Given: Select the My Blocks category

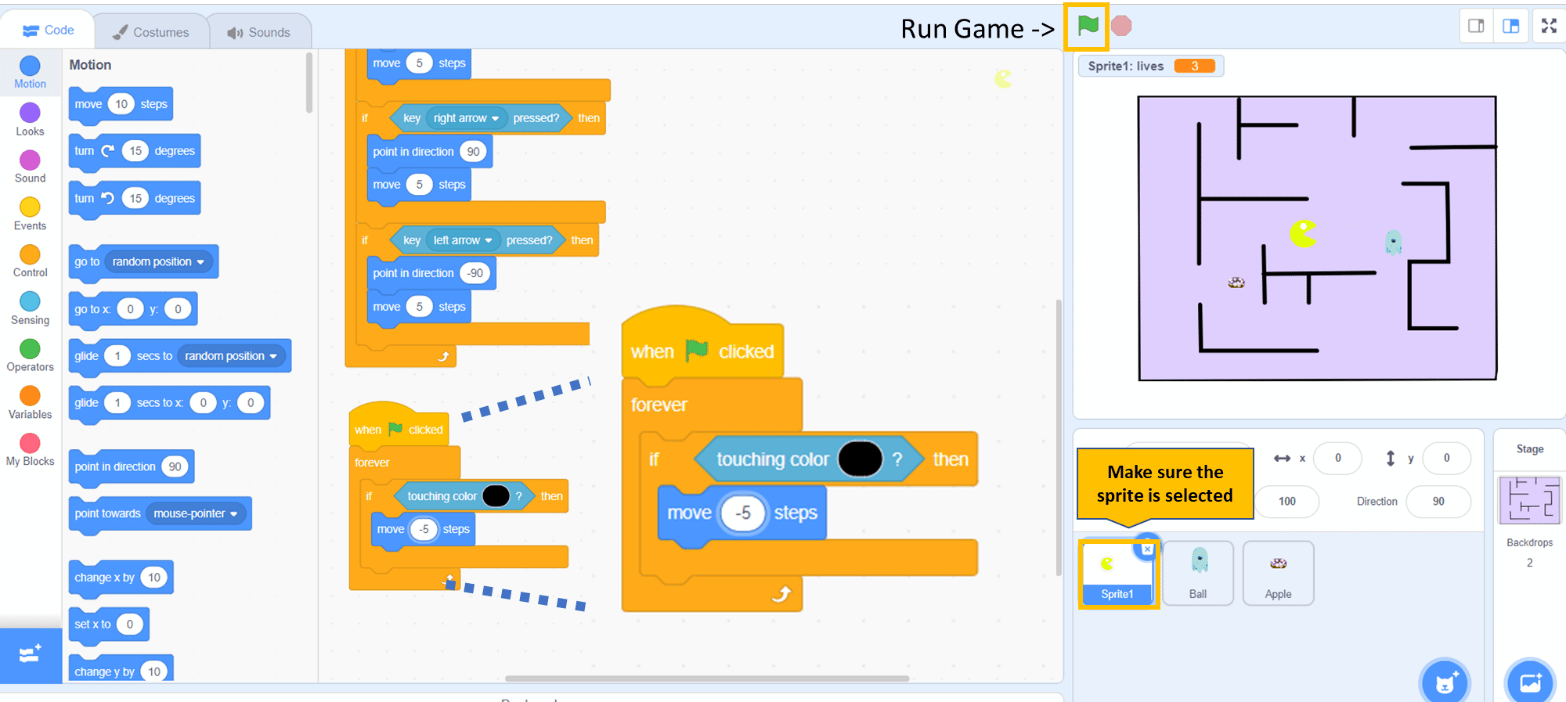Looking at the screenshot, I should pyautogui.click(x=30, y=449).
